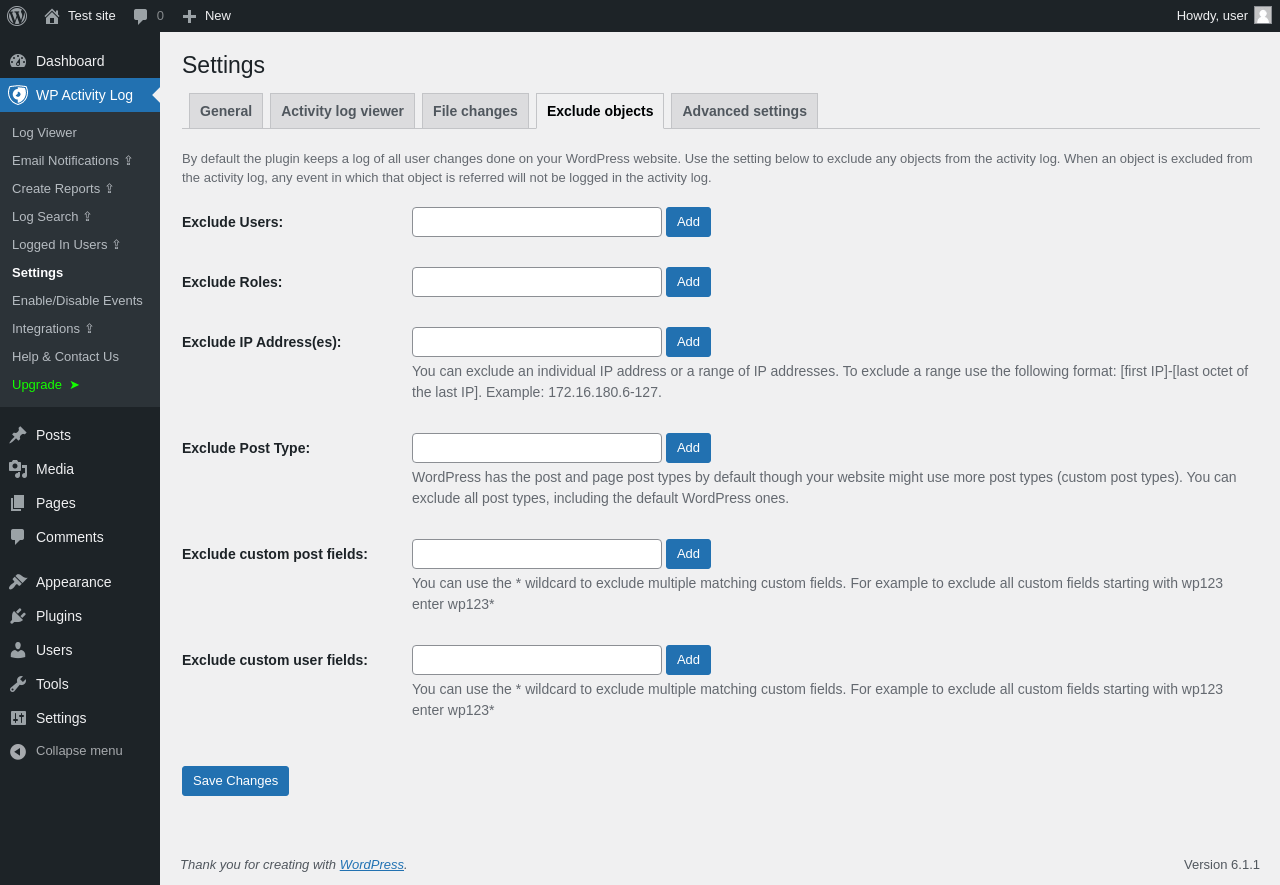Switch to the File changes tab
The image size is (1280, 885).
pos(475,111)
